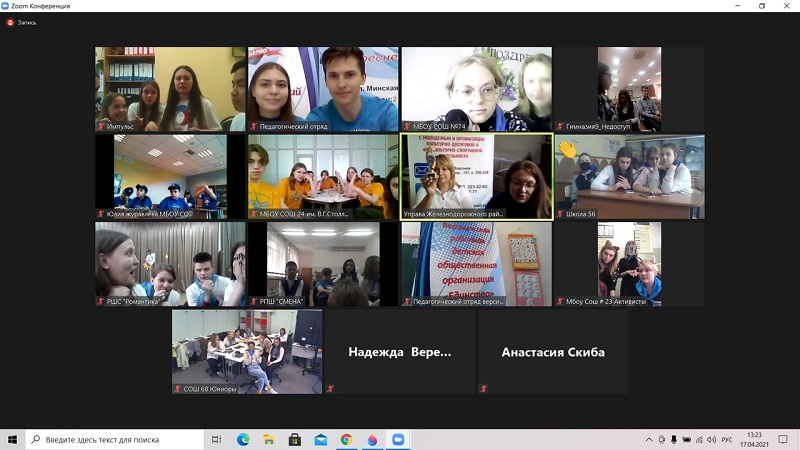
Task: Switch the РУС keyboard language indicator
Action: [x=727, y=439]
